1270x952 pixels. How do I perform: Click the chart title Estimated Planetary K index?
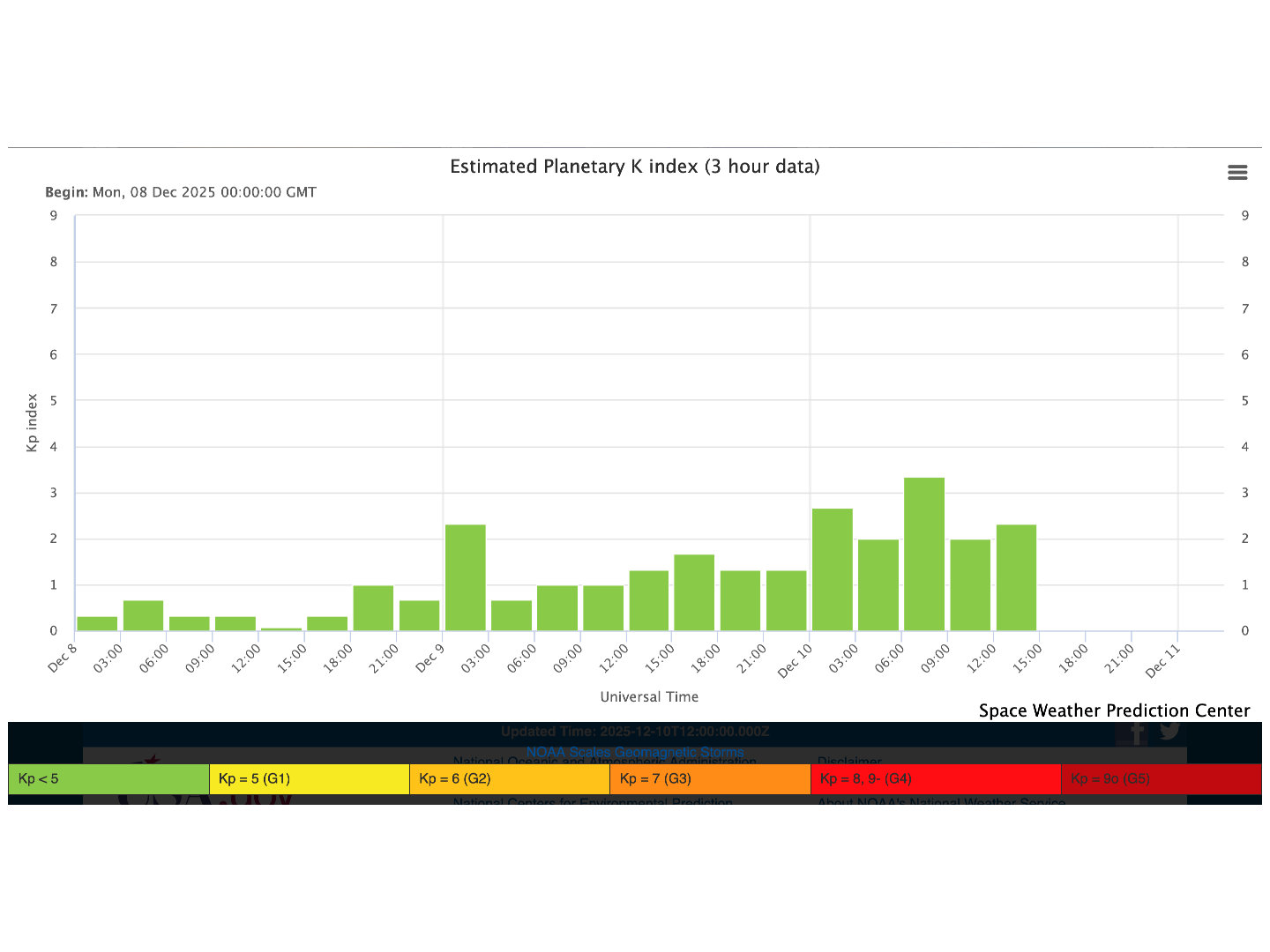click(x=634, y=167)
